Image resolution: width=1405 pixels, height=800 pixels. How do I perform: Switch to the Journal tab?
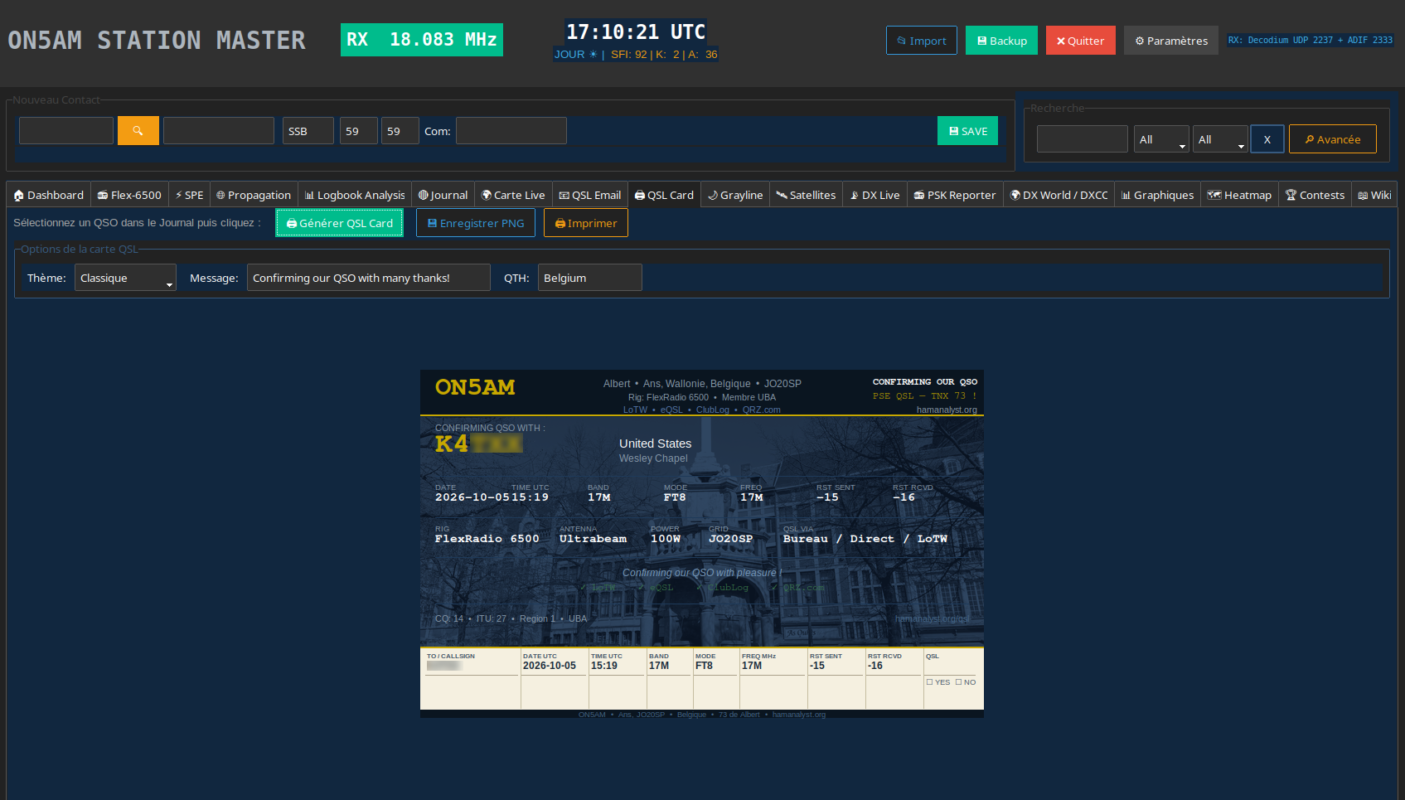pos(443,195)
